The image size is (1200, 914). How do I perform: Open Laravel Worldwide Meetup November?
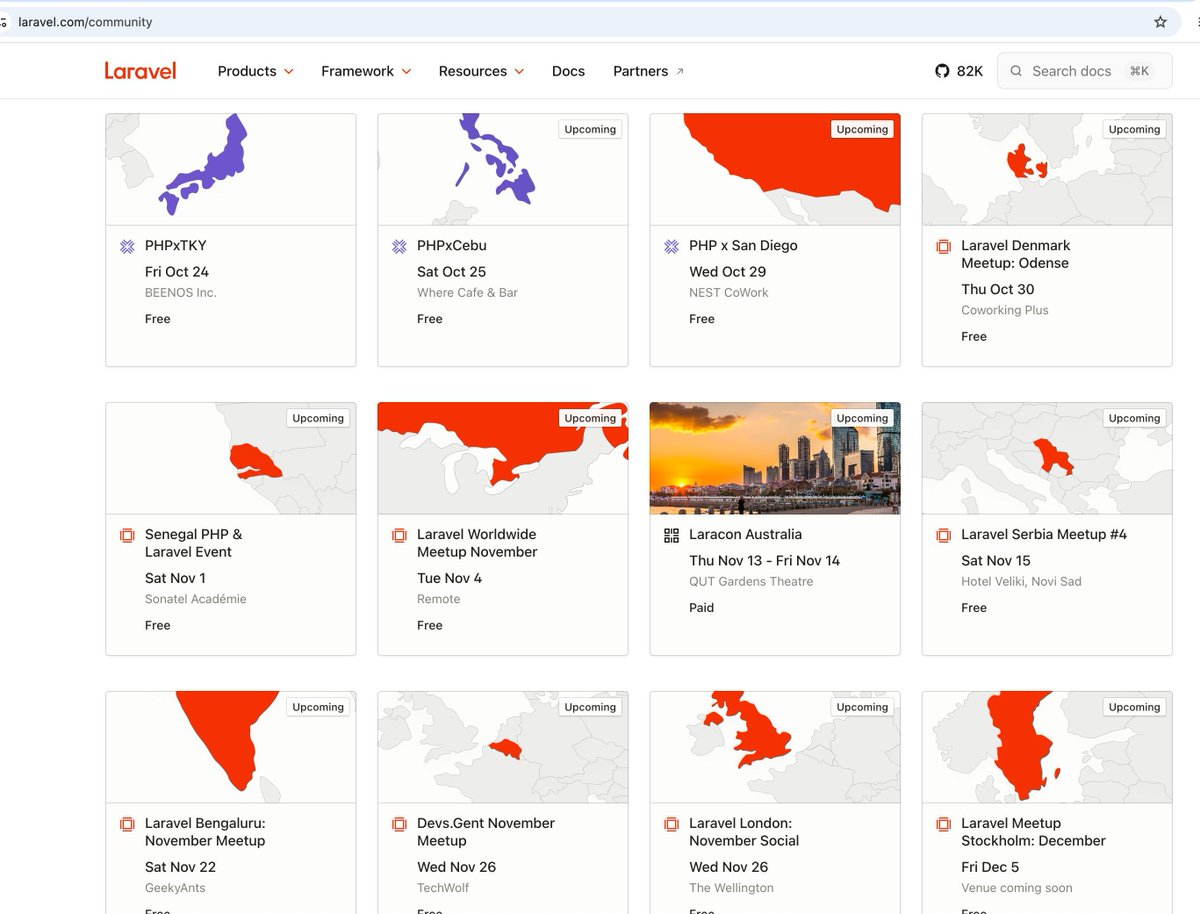click(x=477, y=543)
